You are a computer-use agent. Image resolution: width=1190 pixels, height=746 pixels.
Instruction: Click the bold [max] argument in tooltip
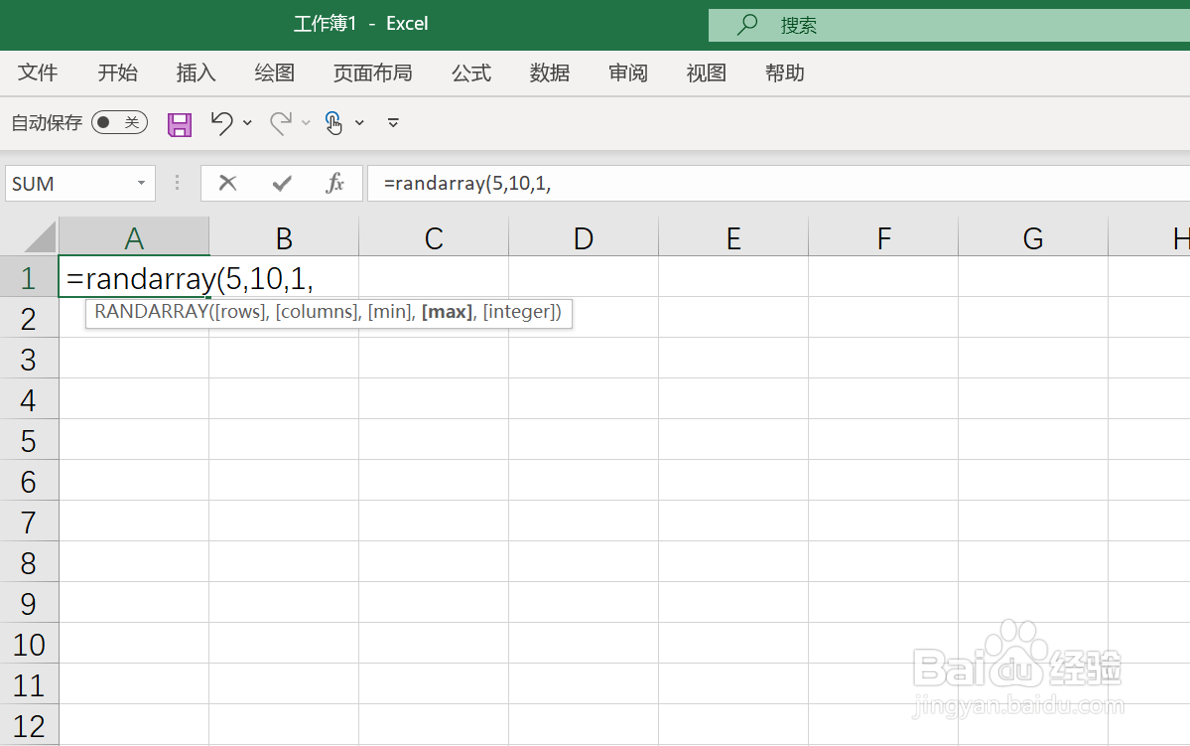click(x=449, y=312)
